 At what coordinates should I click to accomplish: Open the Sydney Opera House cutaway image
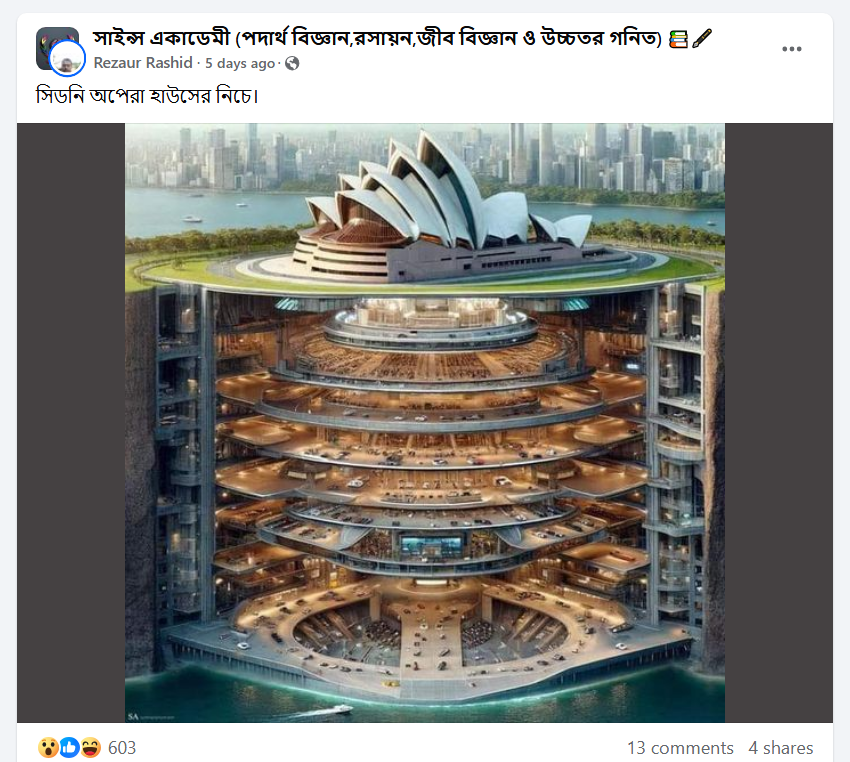coord(425,423)
